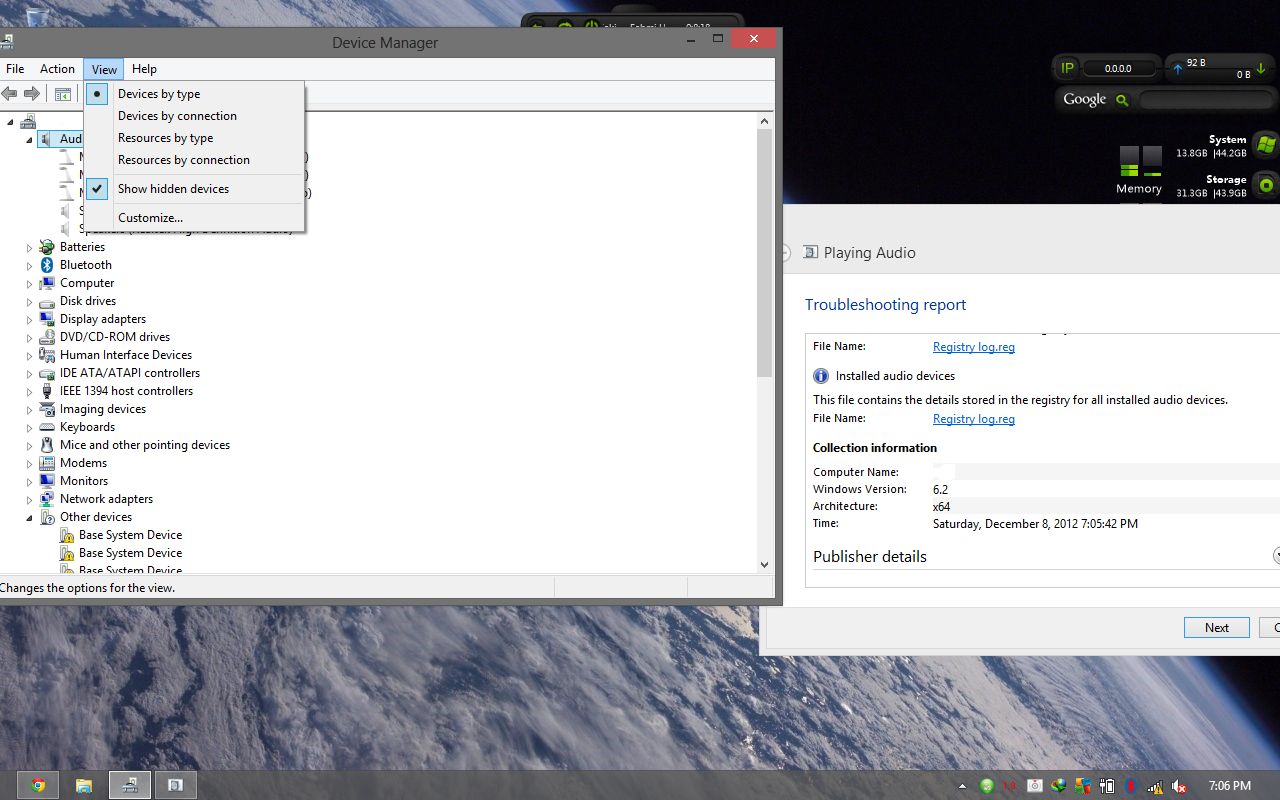
Task: Open Registry log.reg link under installed audio devices
Action: (973, 419)
